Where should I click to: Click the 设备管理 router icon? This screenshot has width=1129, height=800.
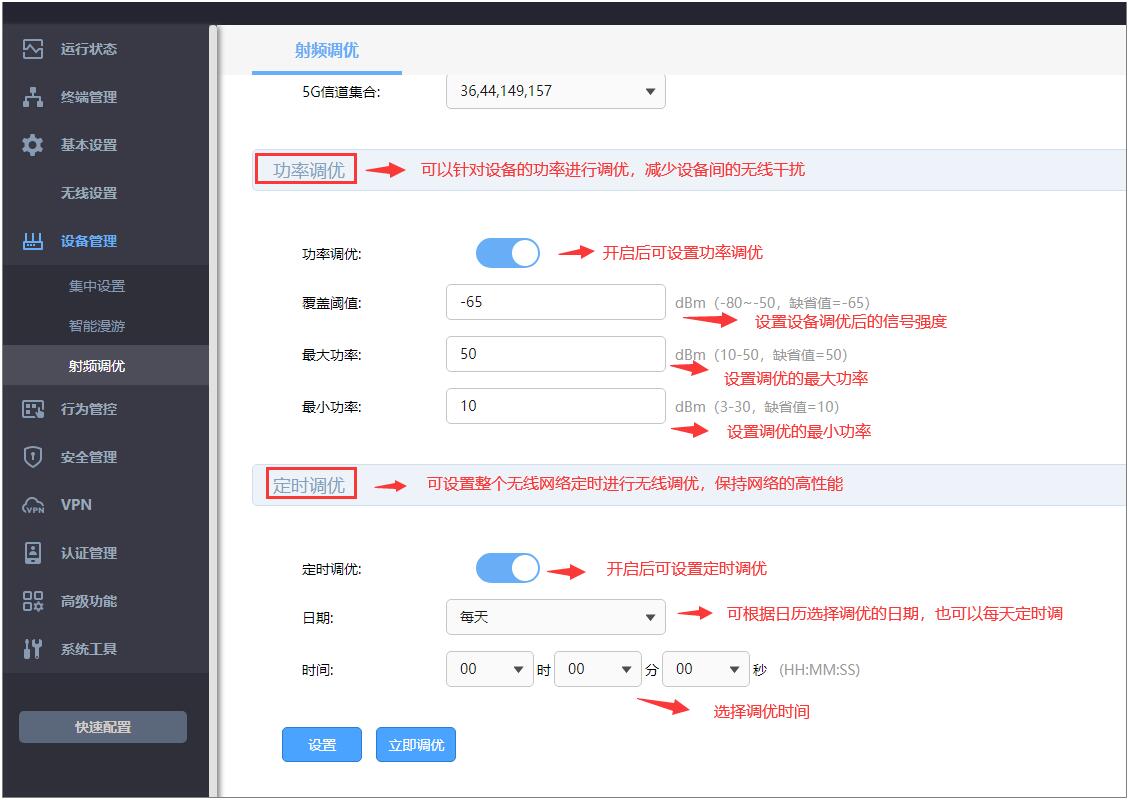pyautogui.click(x=33, y=241)
